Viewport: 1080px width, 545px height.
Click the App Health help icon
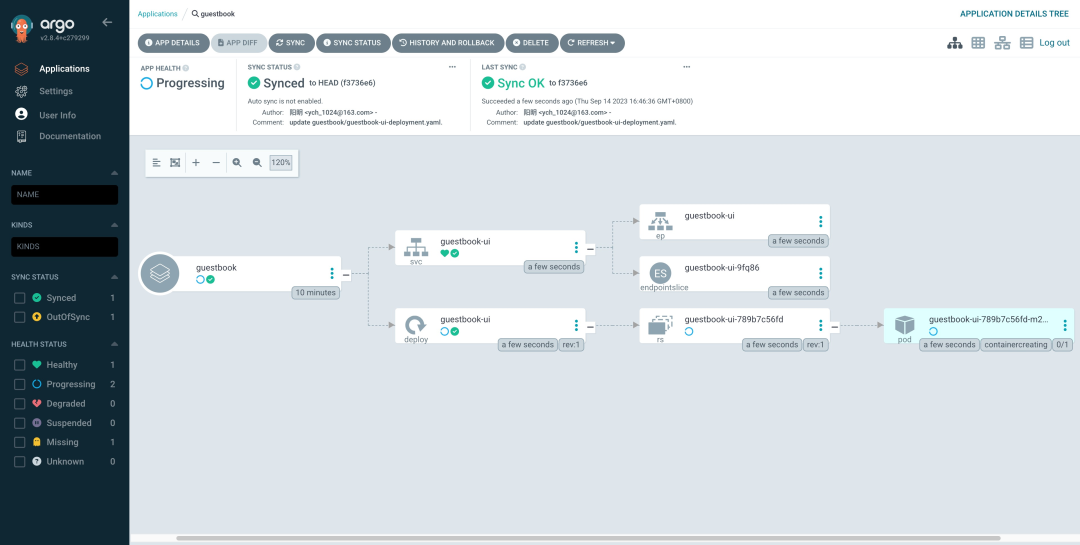(186, 68)
